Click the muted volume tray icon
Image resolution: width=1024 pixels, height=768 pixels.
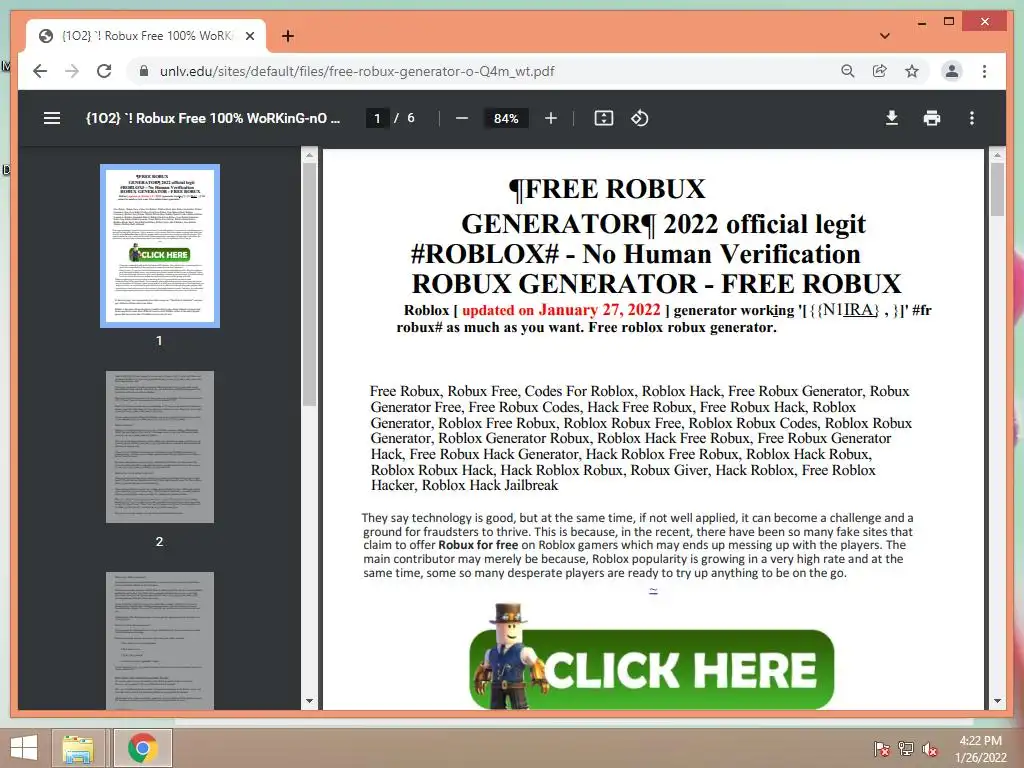[930, 748]
